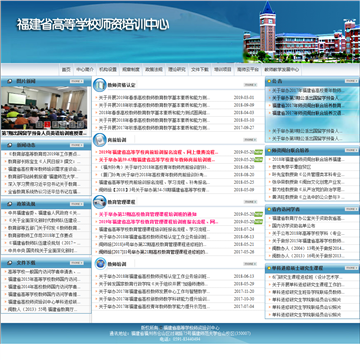Open 教师教学发展中心 navigation item
The height and width of the screenshot is (360, 360).
[x=282, y=70]
